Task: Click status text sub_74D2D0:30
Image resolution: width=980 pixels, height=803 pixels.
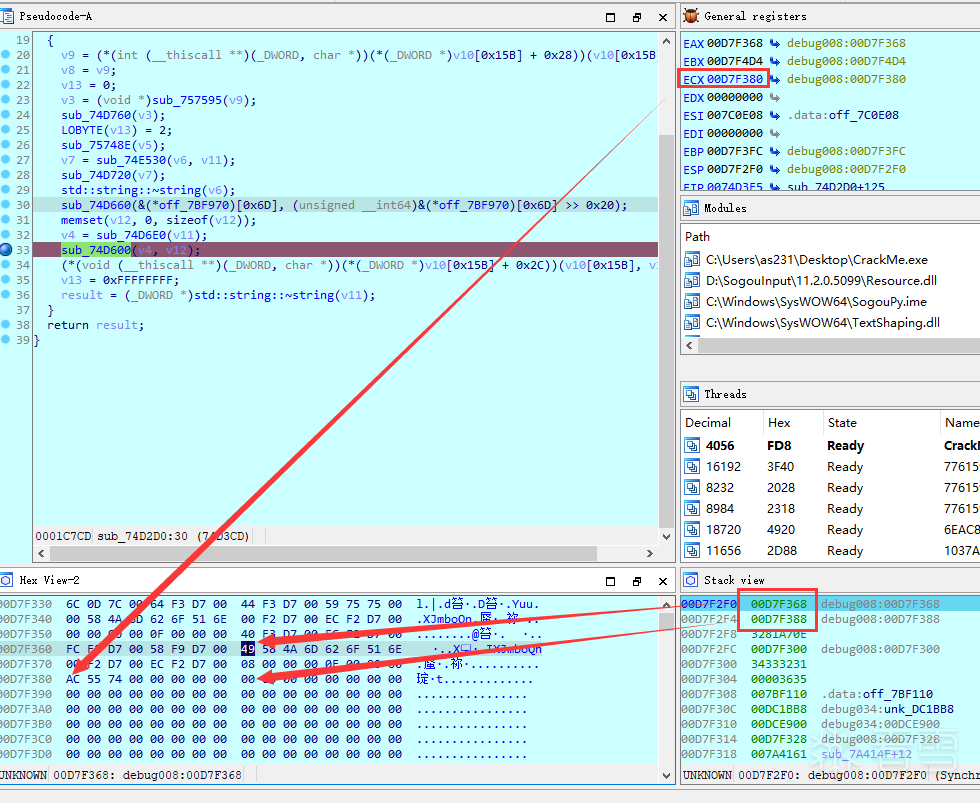Action: point(142,536)
